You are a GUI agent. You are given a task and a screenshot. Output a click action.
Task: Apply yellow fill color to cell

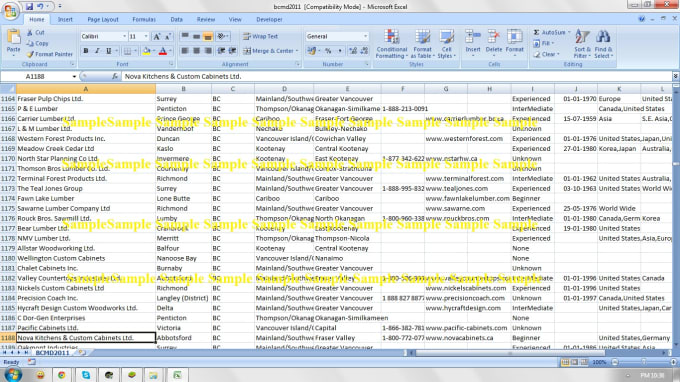click(147, 51)
